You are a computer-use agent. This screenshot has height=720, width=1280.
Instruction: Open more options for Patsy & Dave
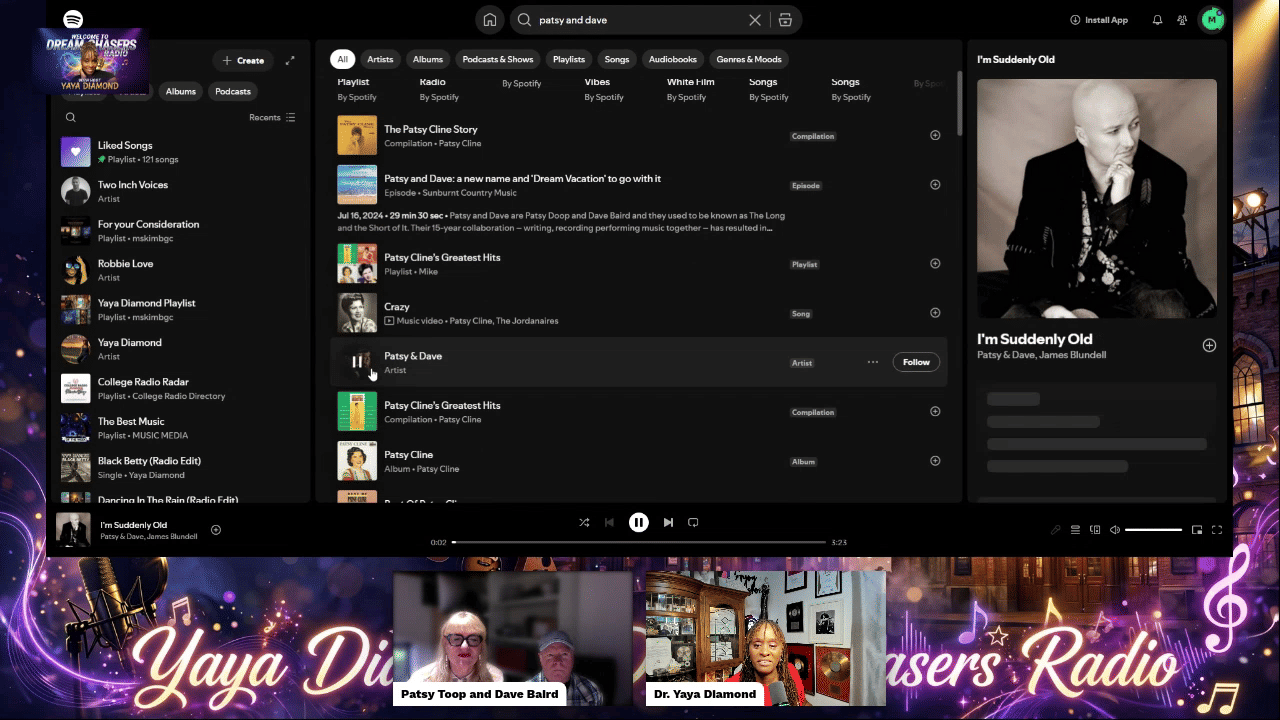pos(873,362)
